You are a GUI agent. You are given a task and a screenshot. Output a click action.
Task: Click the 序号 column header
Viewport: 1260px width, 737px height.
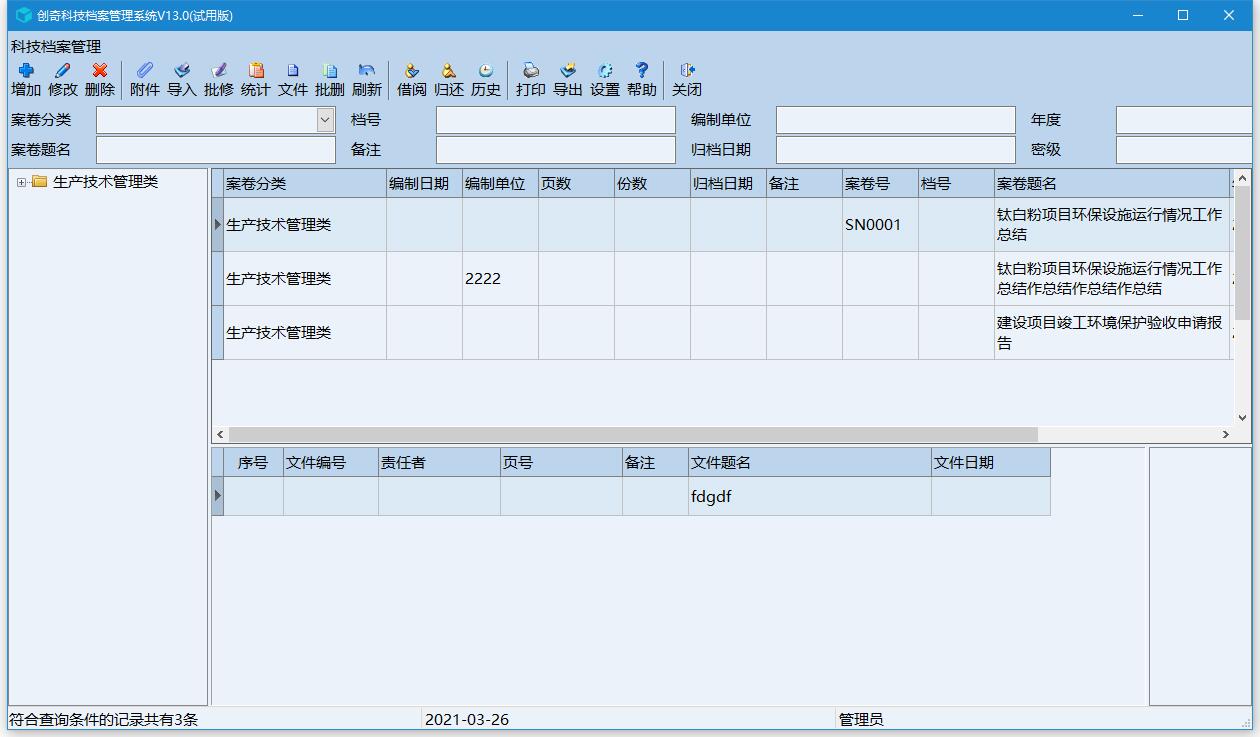tap(254, 463)
